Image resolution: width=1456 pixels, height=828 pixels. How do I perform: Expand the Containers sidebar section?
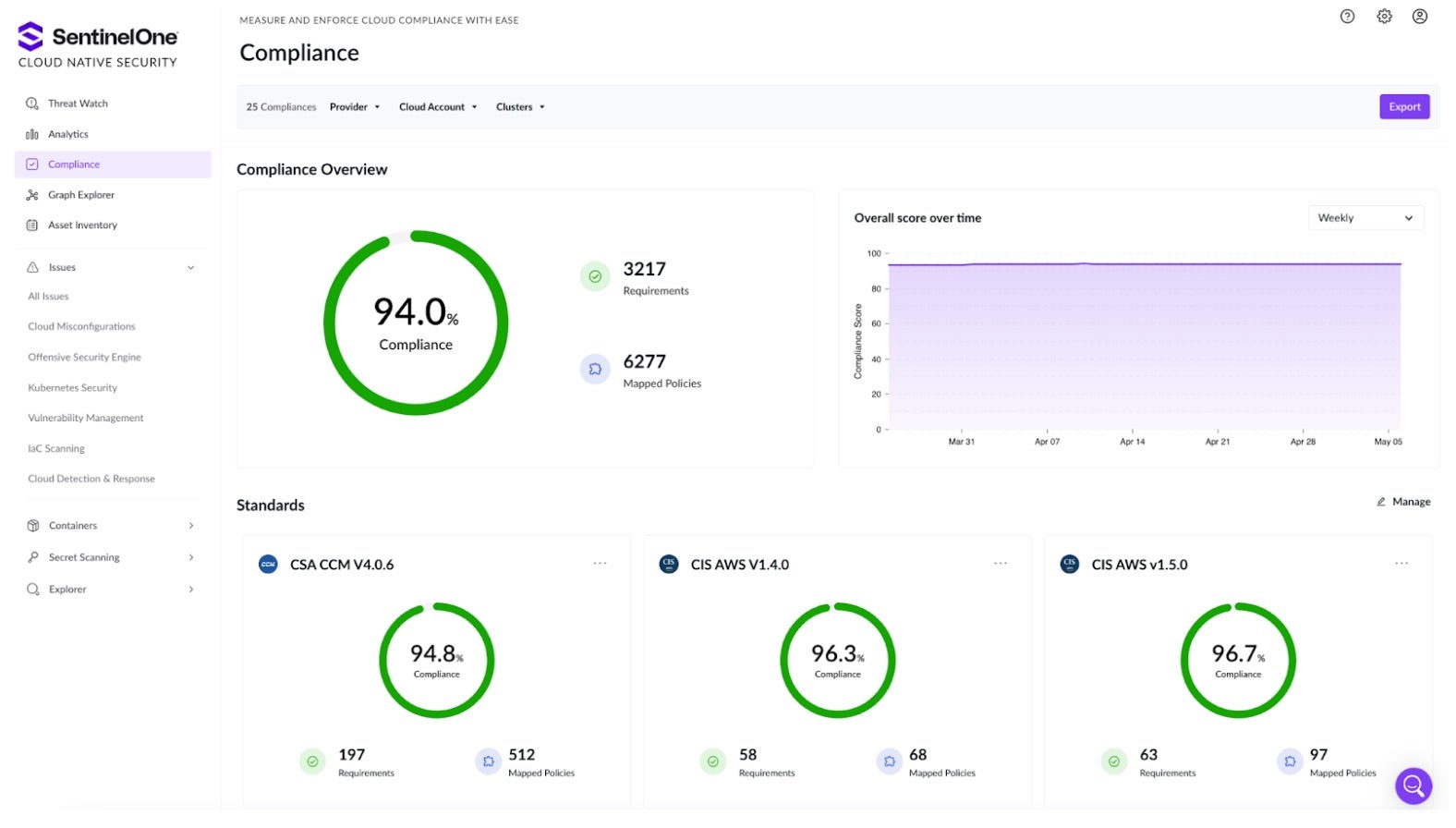tap(191, 526)
